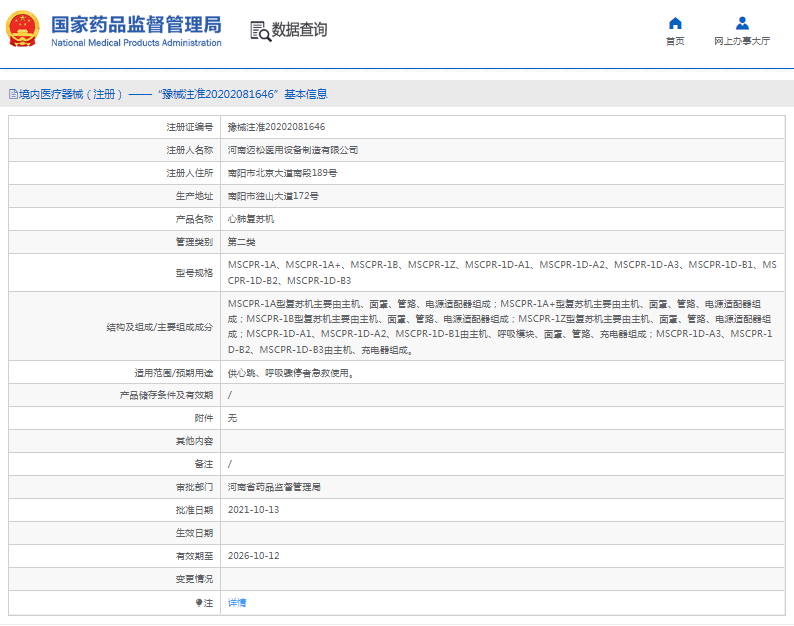Click the 管理类别 label
The height and width of the screenshot is (626, 794).
(x=194, y=242)
